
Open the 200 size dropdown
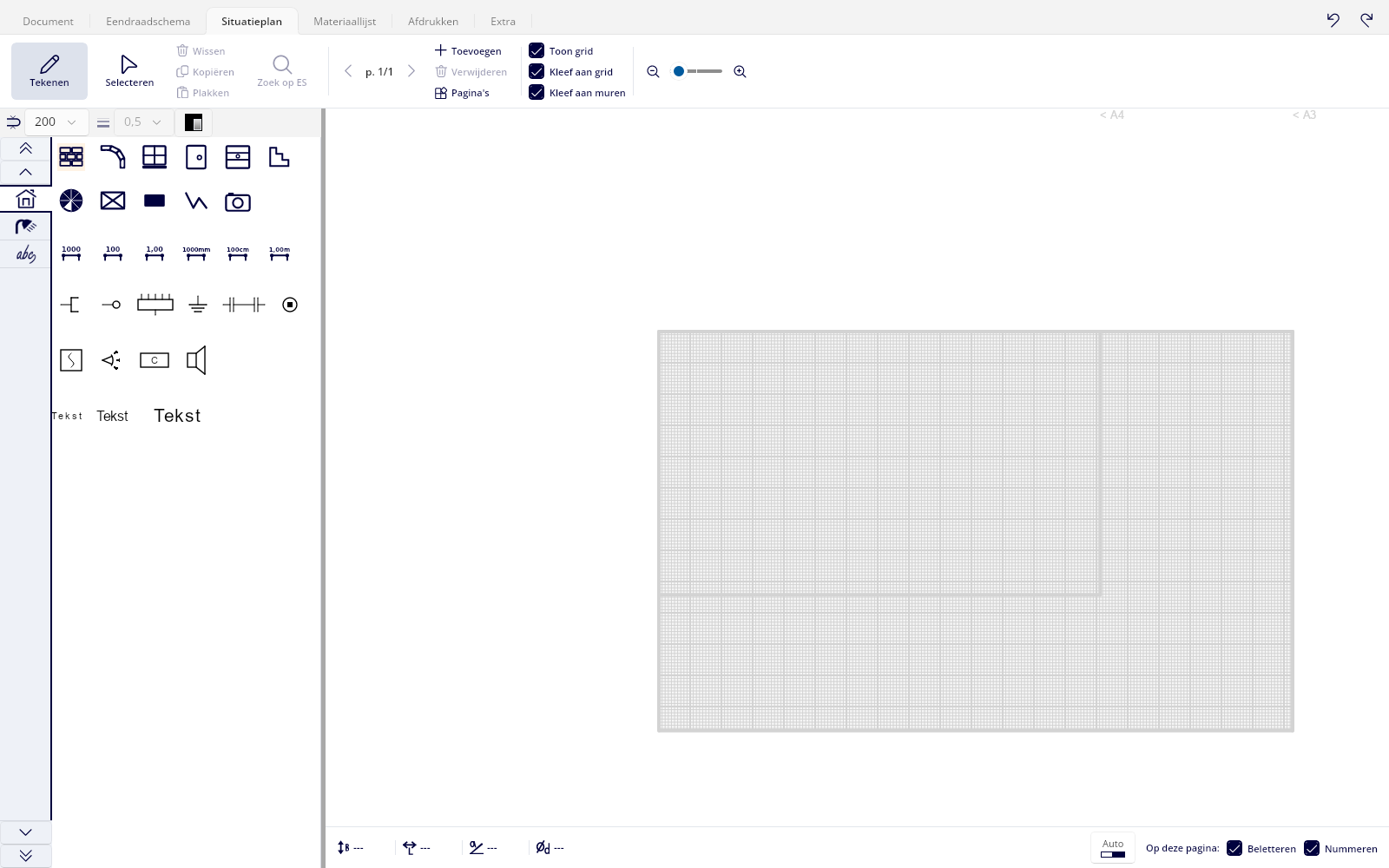tap(56, 122)
